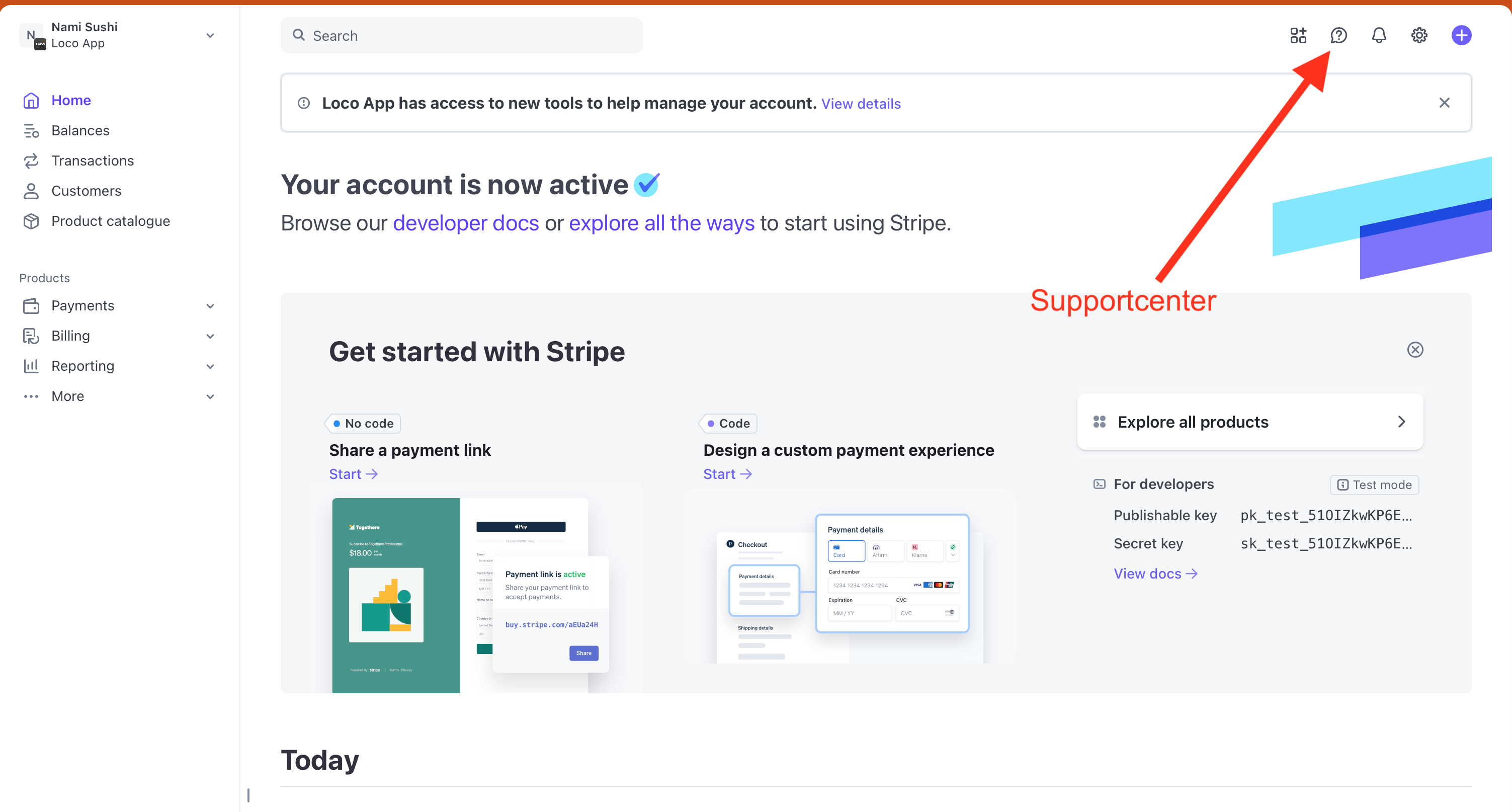Viewport: 1512px width, 812px height.
Task: Open the developer docs link
Action: 465,223
